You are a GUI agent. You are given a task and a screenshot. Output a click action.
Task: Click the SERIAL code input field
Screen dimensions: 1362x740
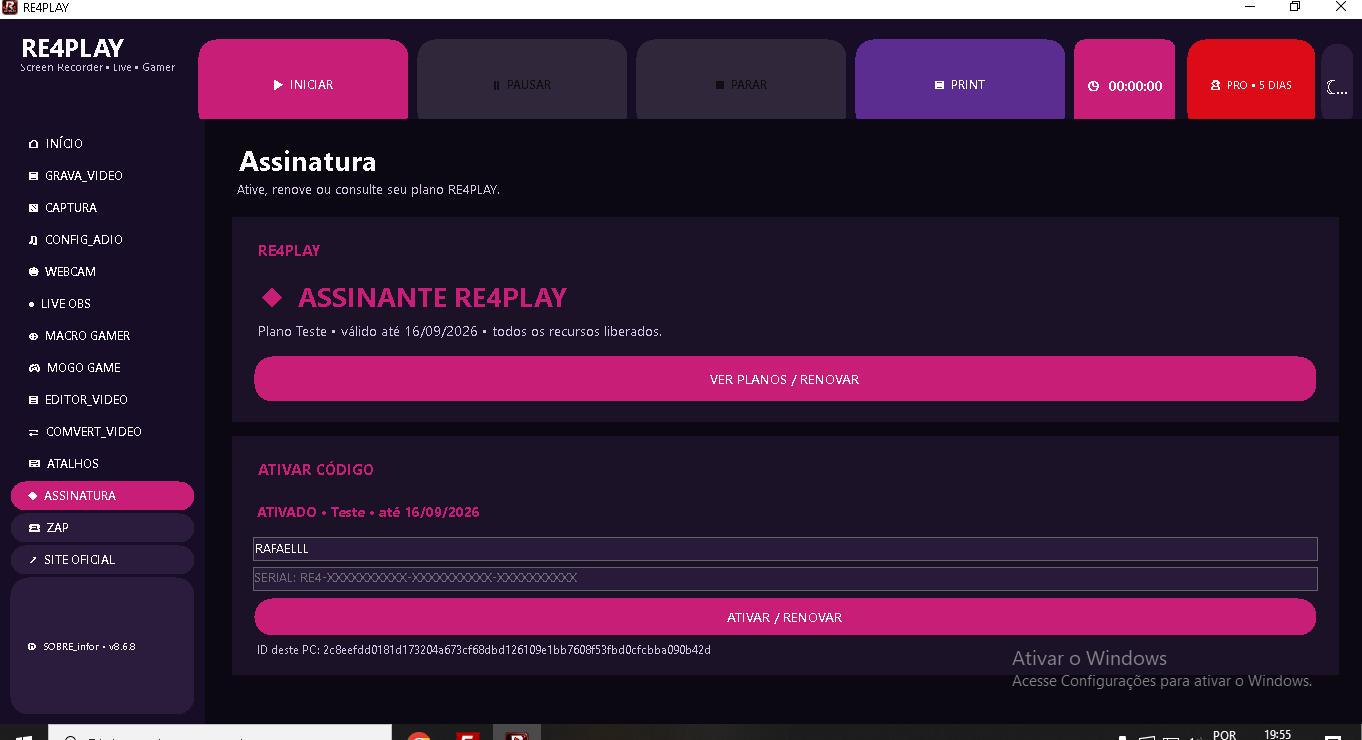pyautogui.click(x=785, y=579)
